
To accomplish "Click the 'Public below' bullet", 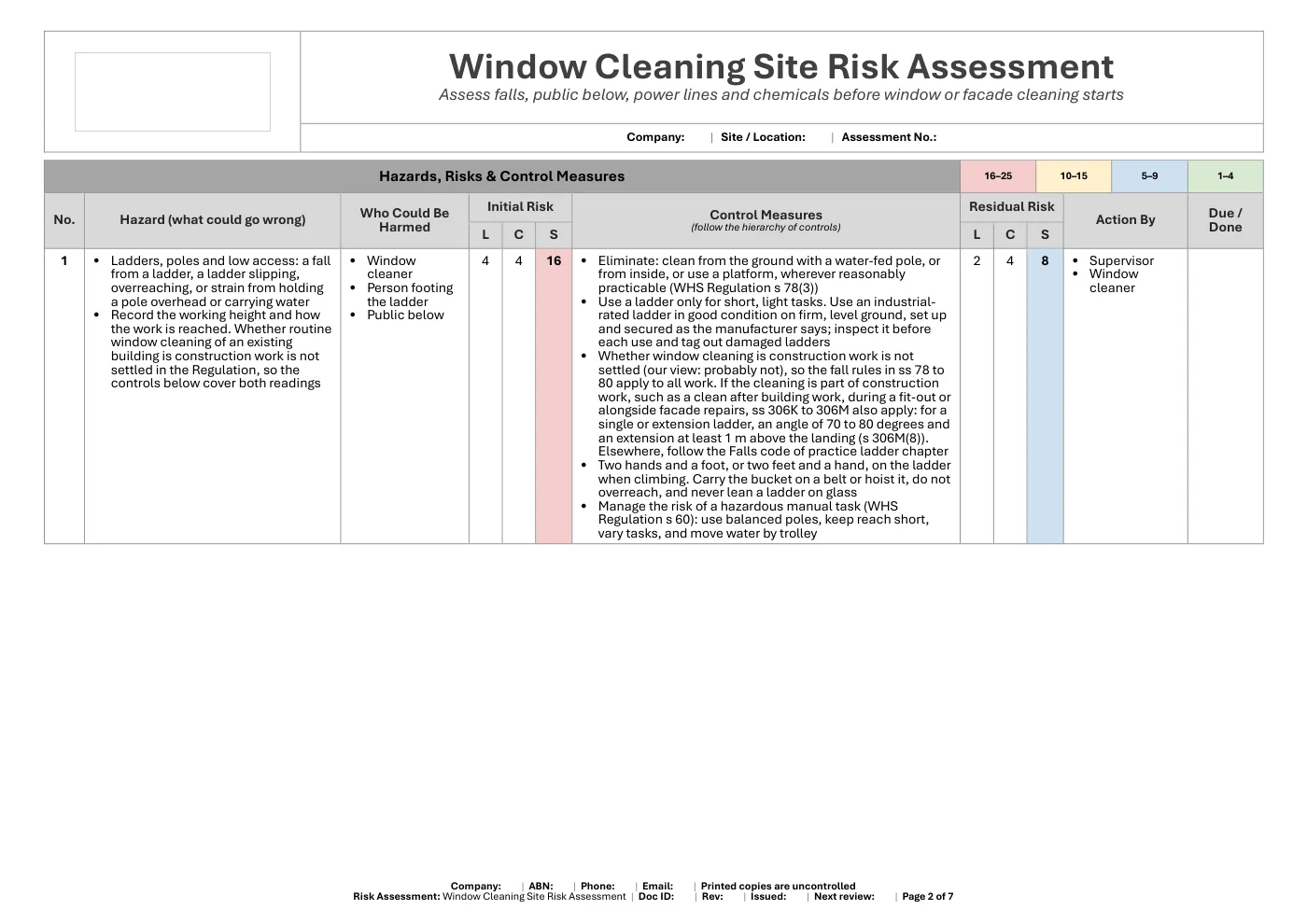I will pyautogui.click(x=405, y=315).
